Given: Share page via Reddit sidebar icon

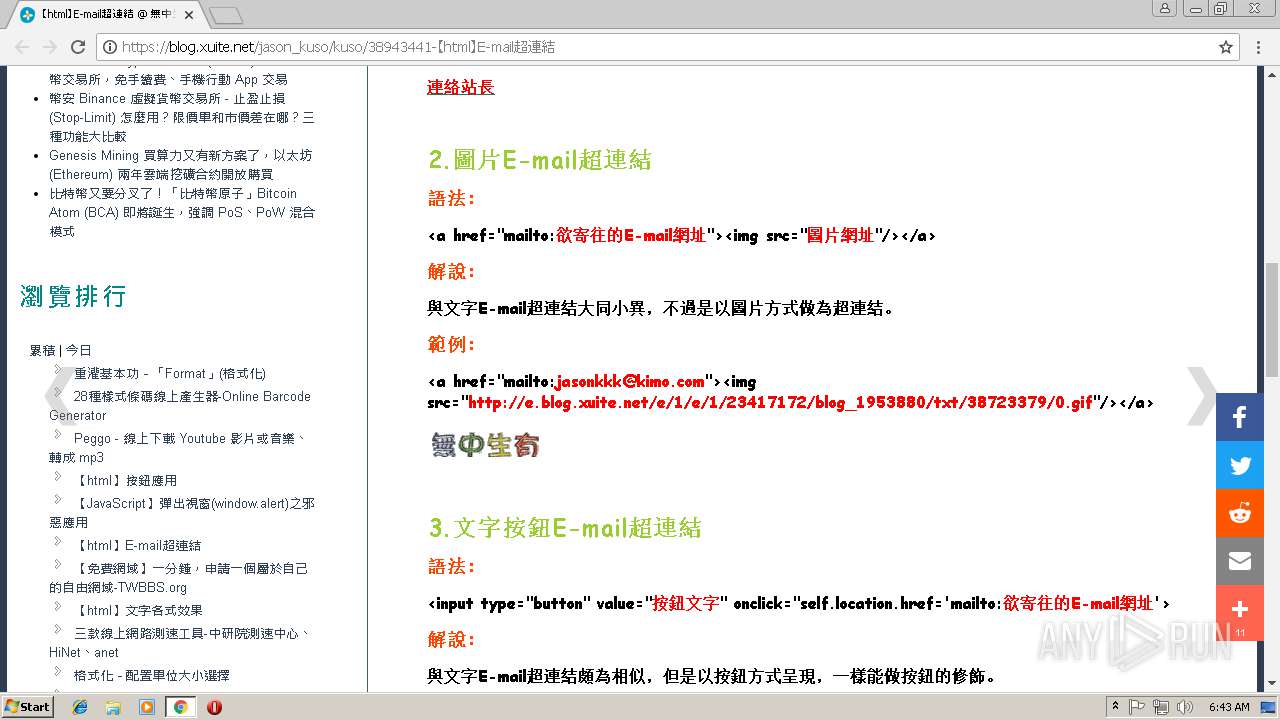Looking at the screenshot, I should [x=1240, y=513].
